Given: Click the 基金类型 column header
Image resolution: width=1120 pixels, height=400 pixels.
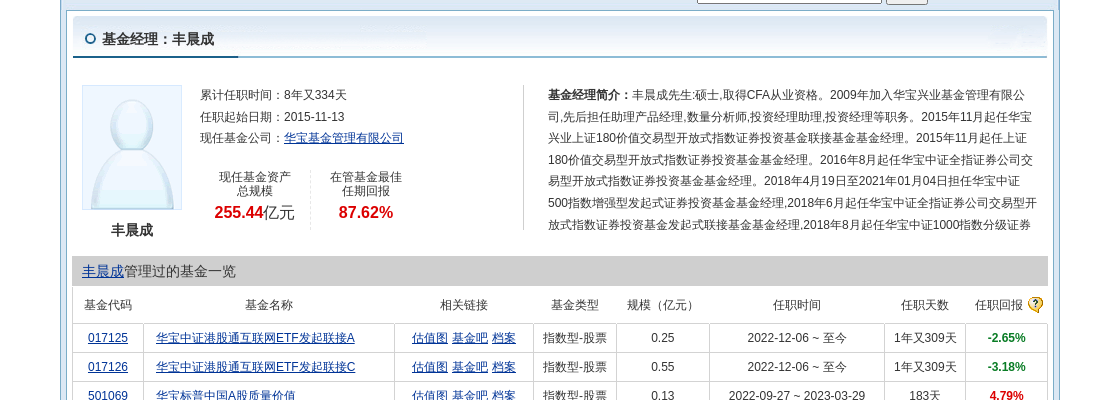Looking at the screenshot, I should pos(575,305).
